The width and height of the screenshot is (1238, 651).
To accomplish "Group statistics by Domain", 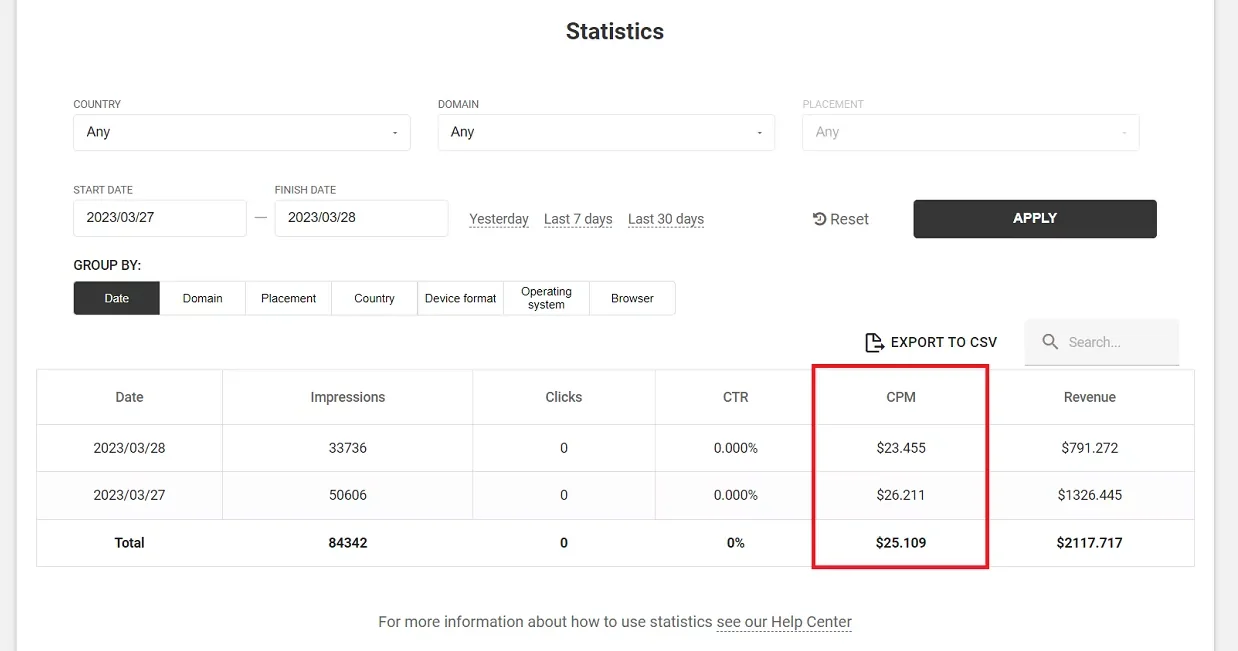I will (202, 298).
